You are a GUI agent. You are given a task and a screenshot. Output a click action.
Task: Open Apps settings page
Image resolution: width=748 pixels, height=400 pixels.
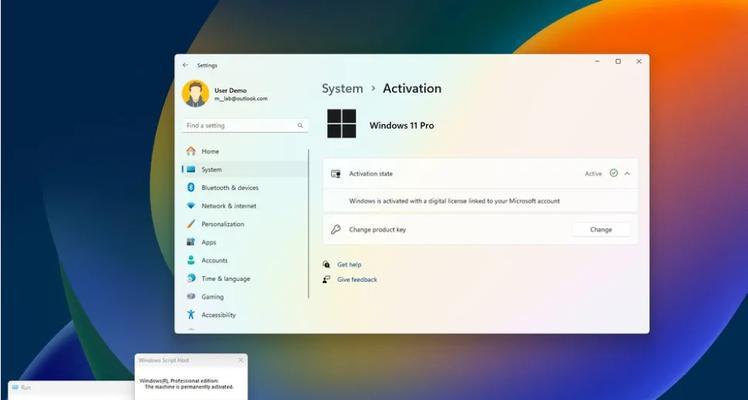pos(245,242)
